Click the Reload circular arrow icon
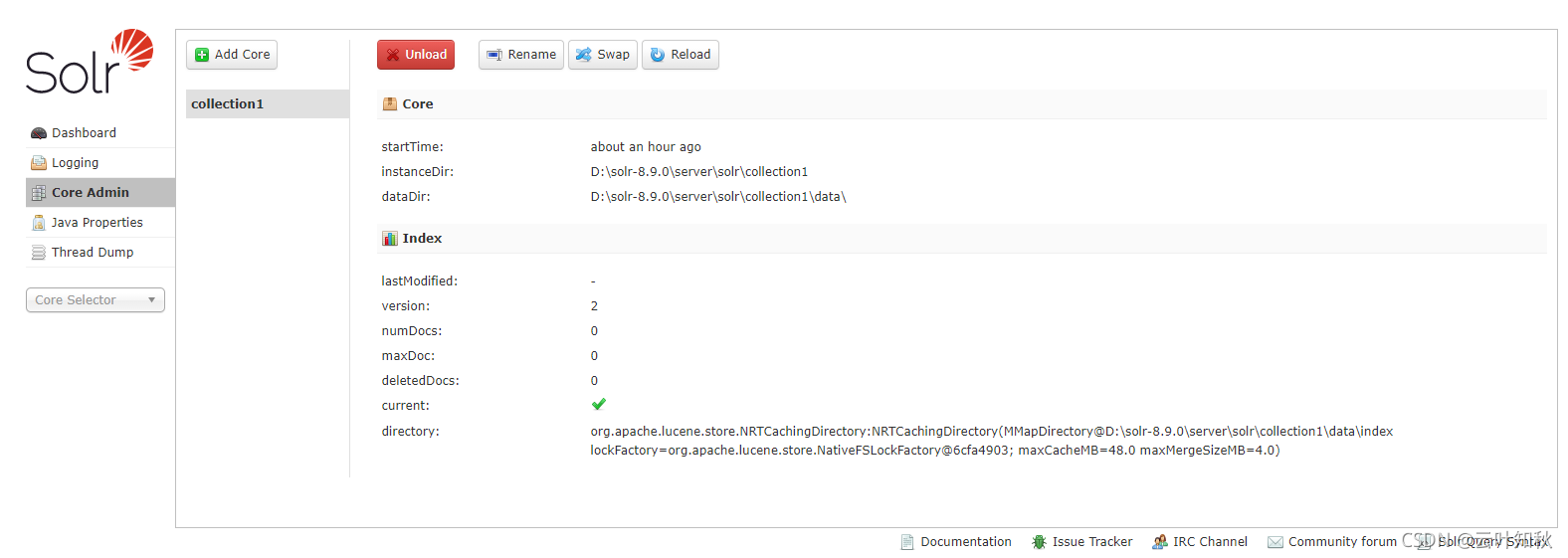The height and width of the screenshot is (558, 1568). pyautogui.click(x=658, y=55)
